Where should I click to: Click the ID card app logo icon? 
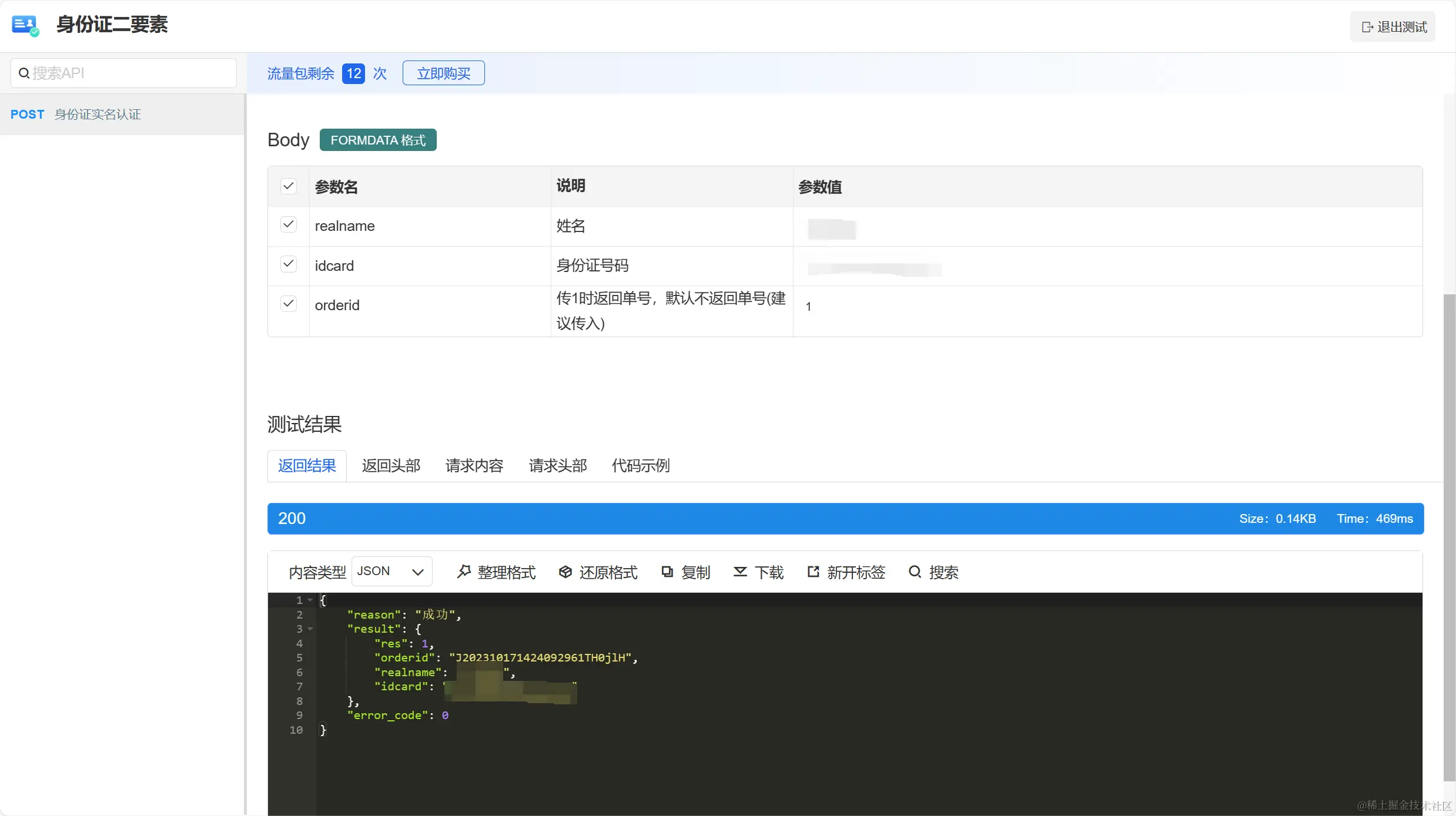coord(25,25)
